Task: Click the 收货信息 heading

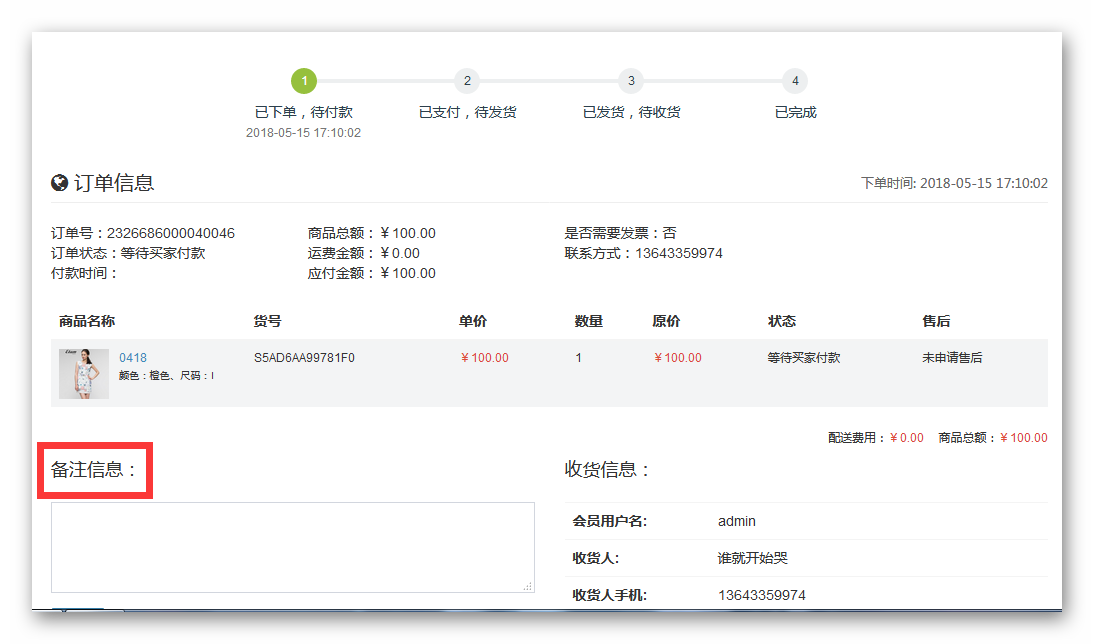Action: coord(608,469)
